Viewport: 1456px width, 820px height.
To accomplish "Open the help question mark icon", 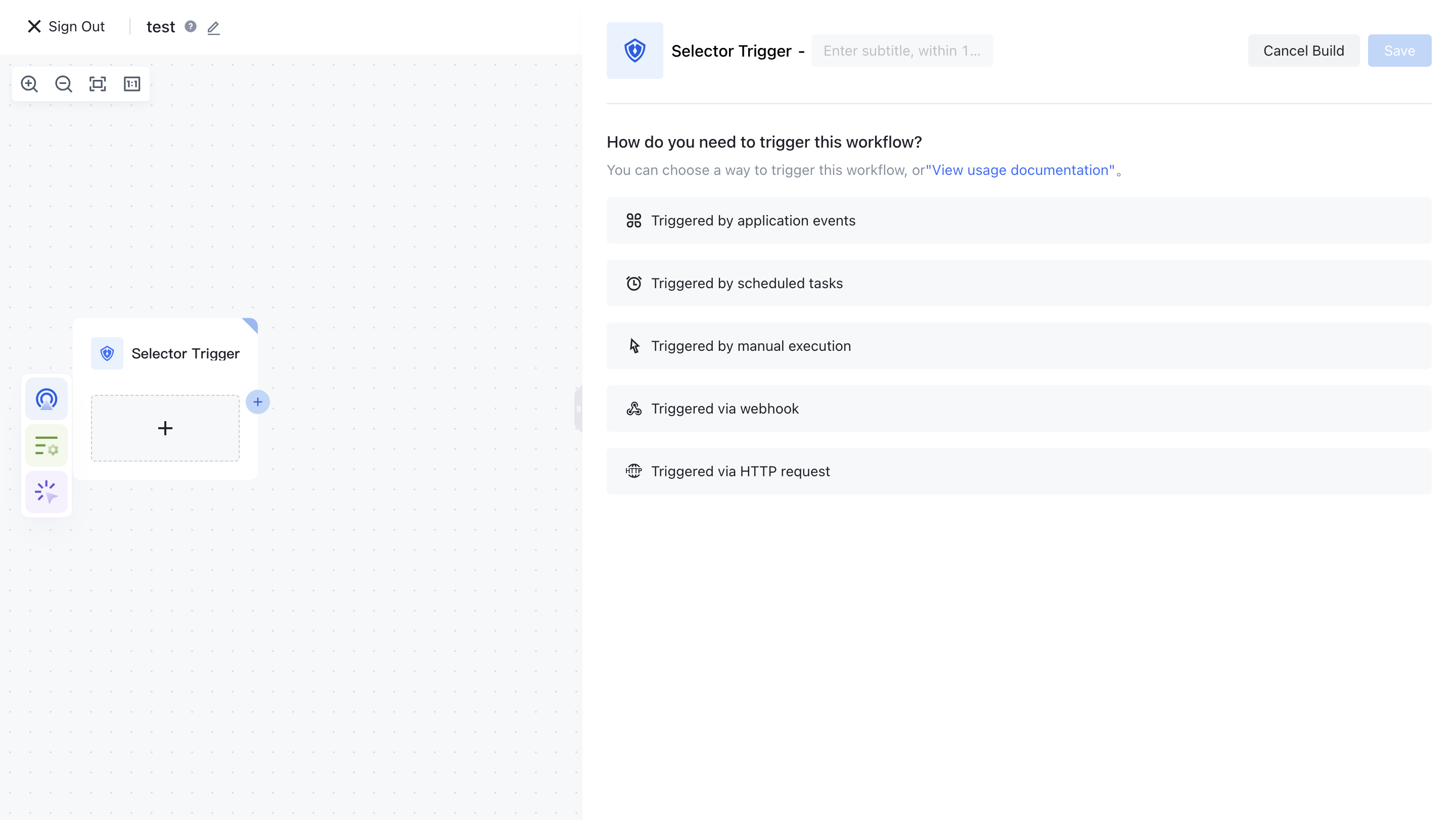I will pyautogui.click(x=191, y=27).
